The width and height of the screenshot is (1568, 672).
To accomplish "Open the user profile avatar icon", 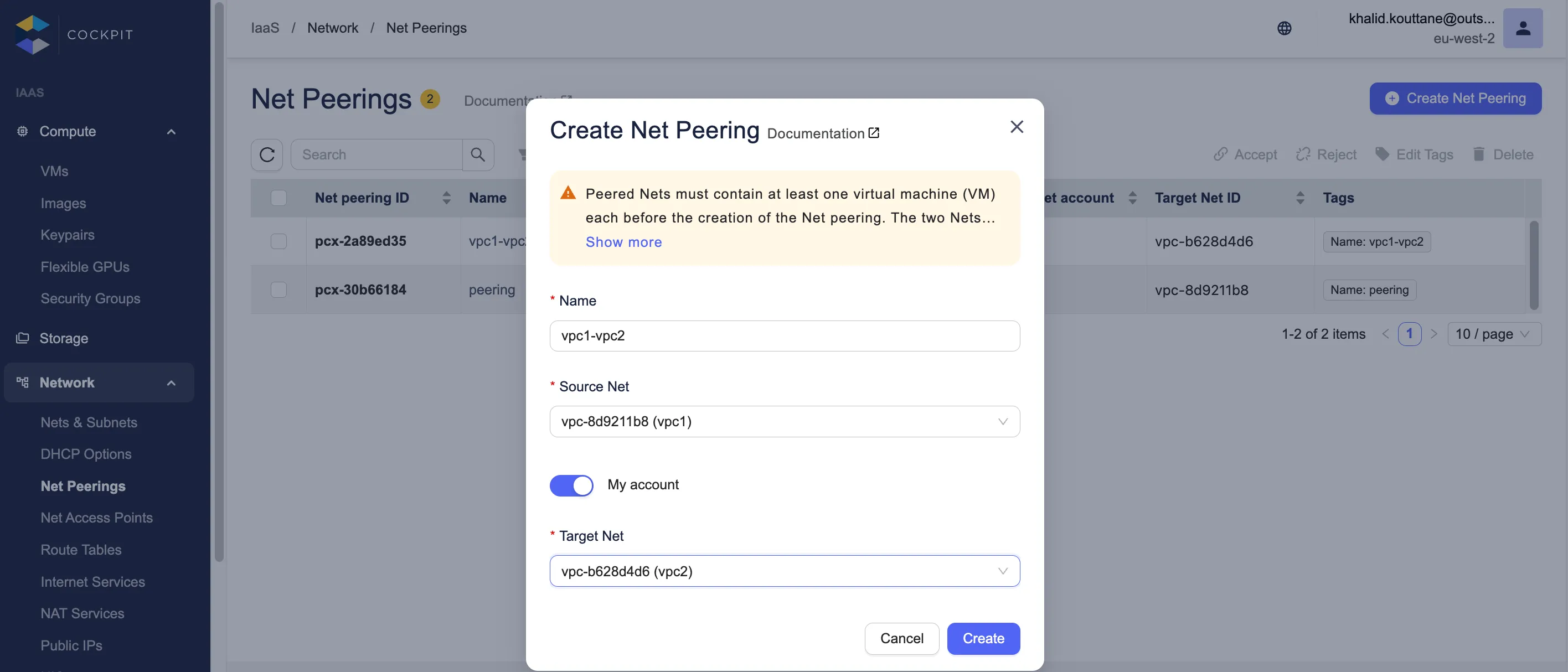I will 1523,28.
